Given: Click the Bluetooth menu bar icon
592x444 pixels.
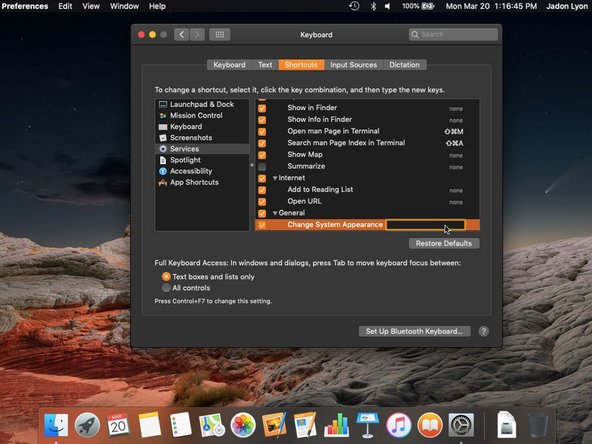Looking at the screenshot, I should [x=373, y=6].
